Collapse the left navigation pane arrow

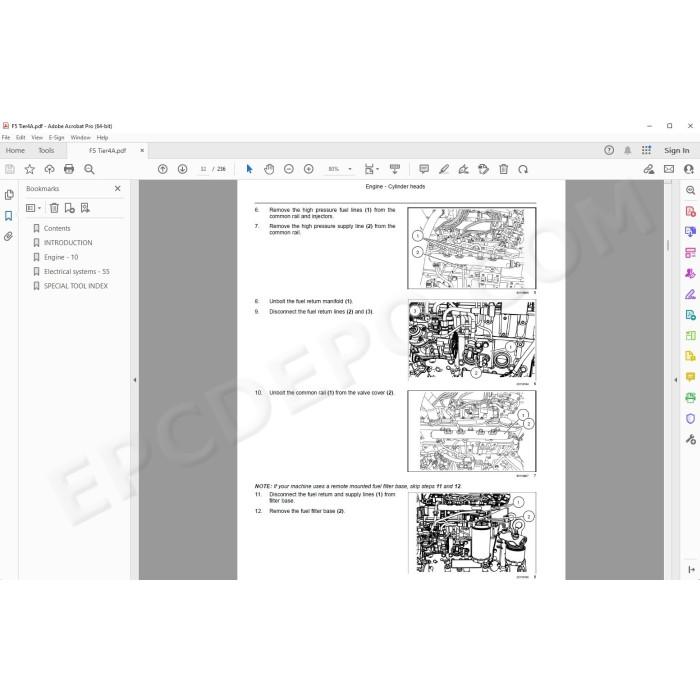click(x=135, y=380)
